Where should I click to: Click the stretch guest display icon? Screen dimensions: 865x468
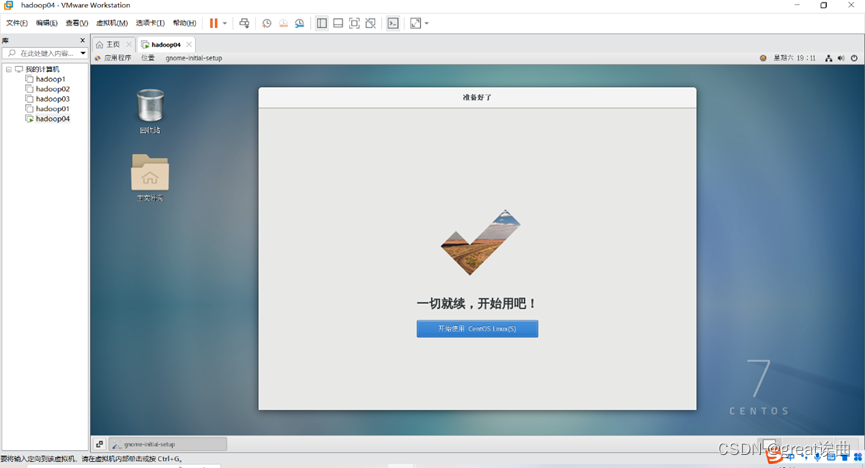[x=415, y=23]
